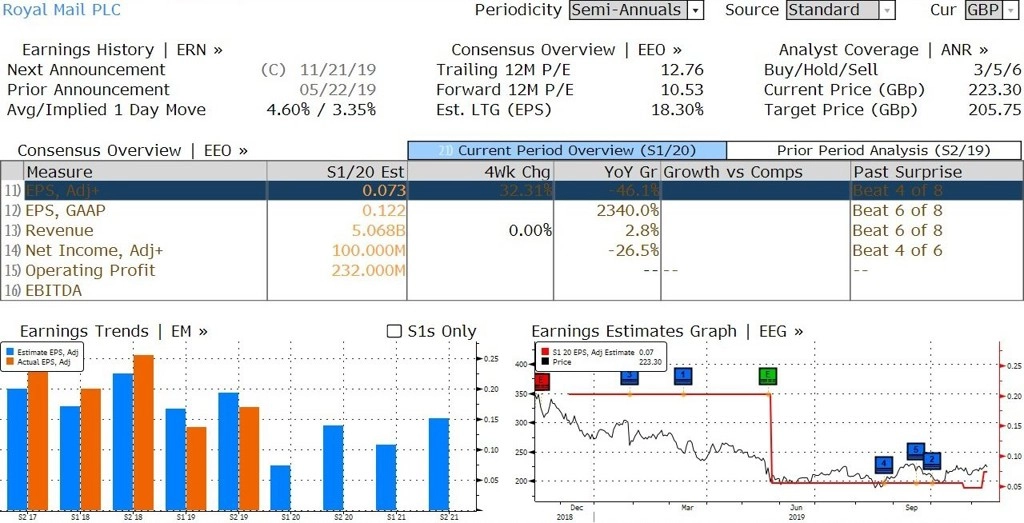
Task: Click the Measure column header
Action: (x=144, y=172)
